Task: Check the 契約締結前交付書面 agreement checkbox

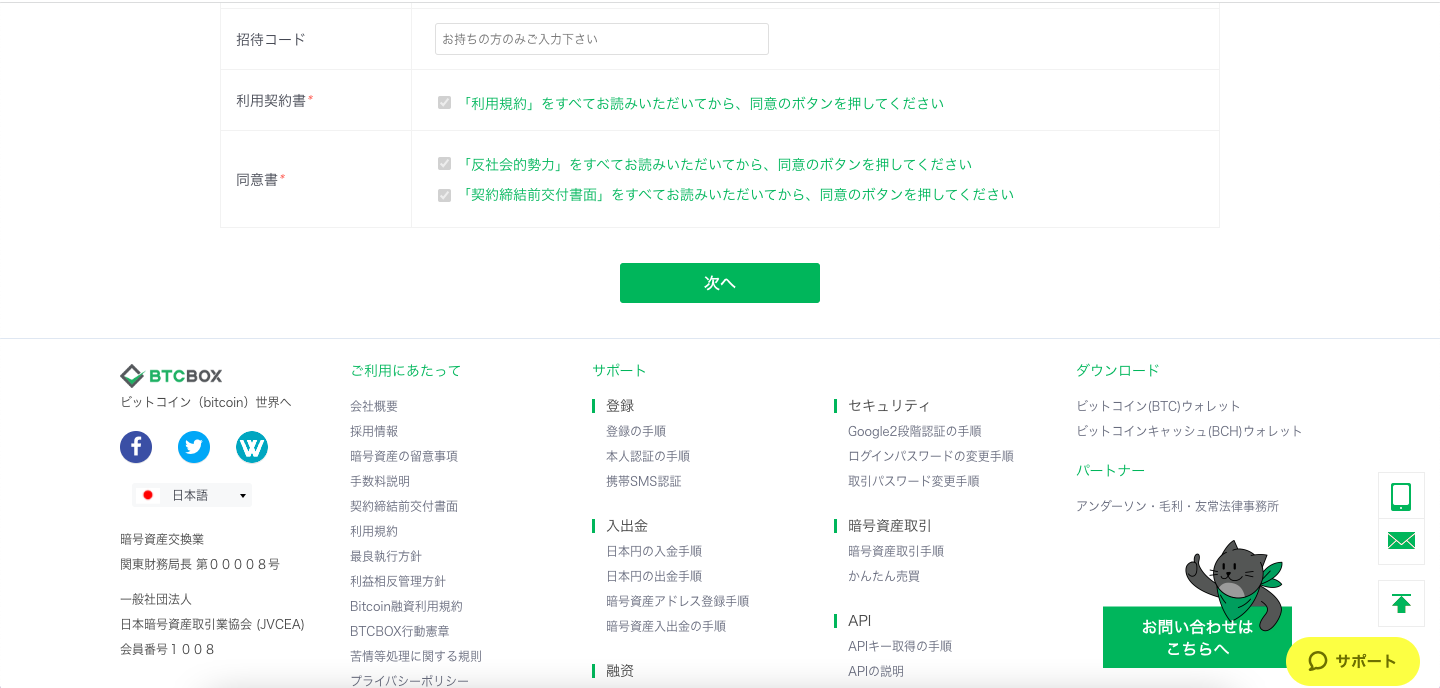Action: (x=444, y=194)
